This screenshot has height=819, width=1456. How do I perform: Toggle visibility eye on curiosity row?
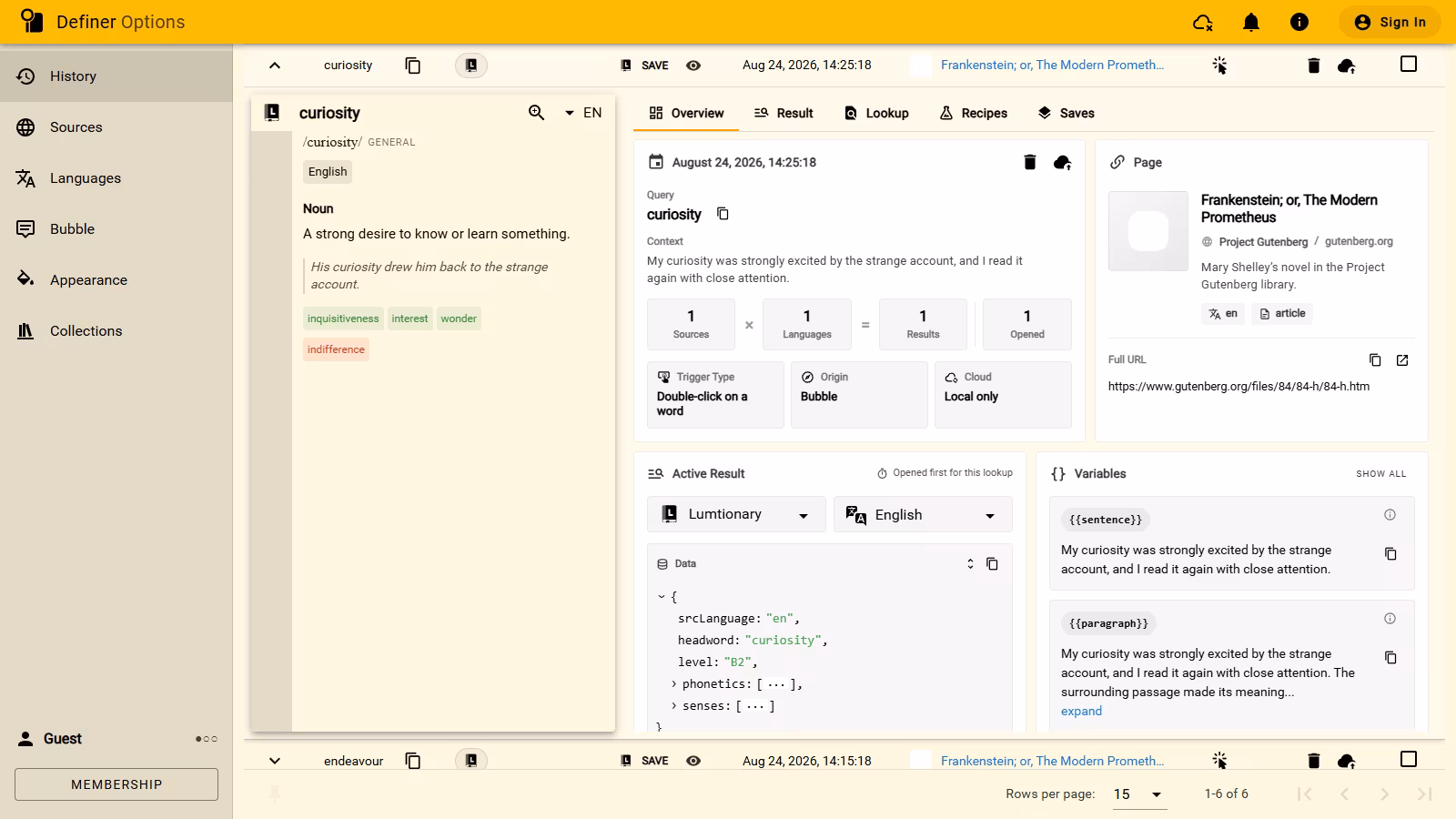click(693, 66)
